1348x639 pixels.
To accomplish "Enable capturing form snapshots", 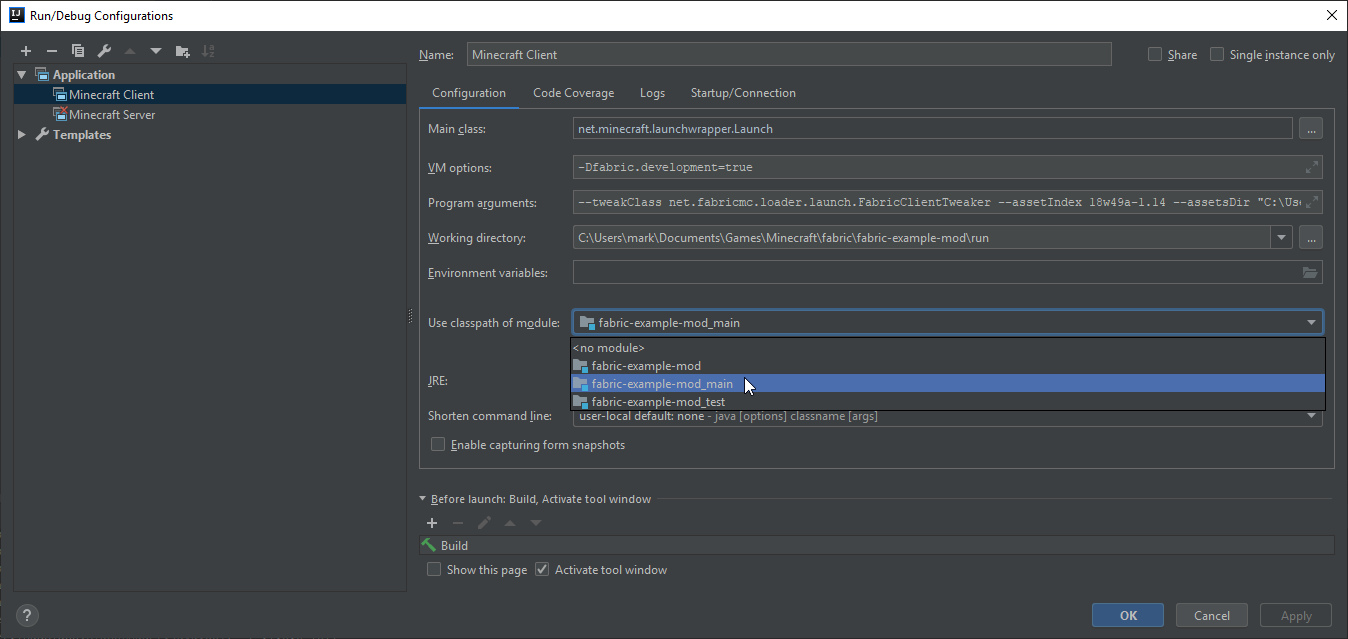I will pos(437,444).
